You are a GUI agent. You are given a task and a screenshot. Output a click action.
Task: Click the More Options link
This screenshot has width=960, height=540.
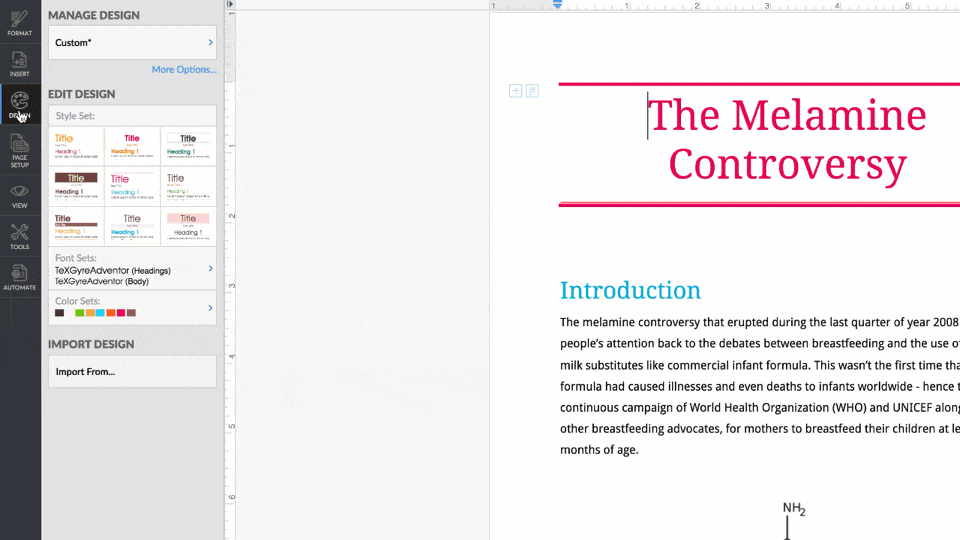coord(183,70)
